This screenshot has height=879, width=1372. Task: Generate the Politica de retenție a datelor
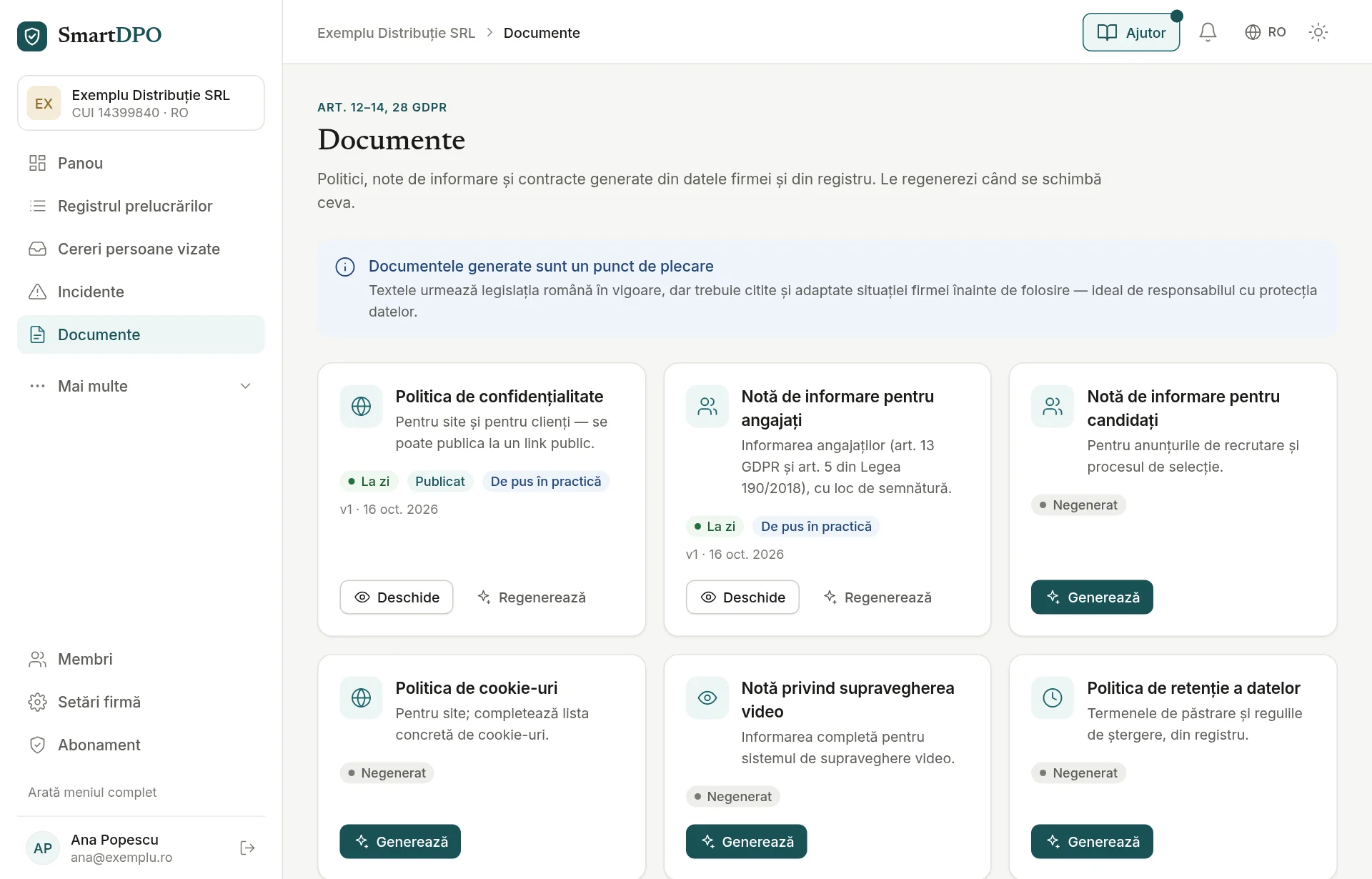[x=1092, y=842]
